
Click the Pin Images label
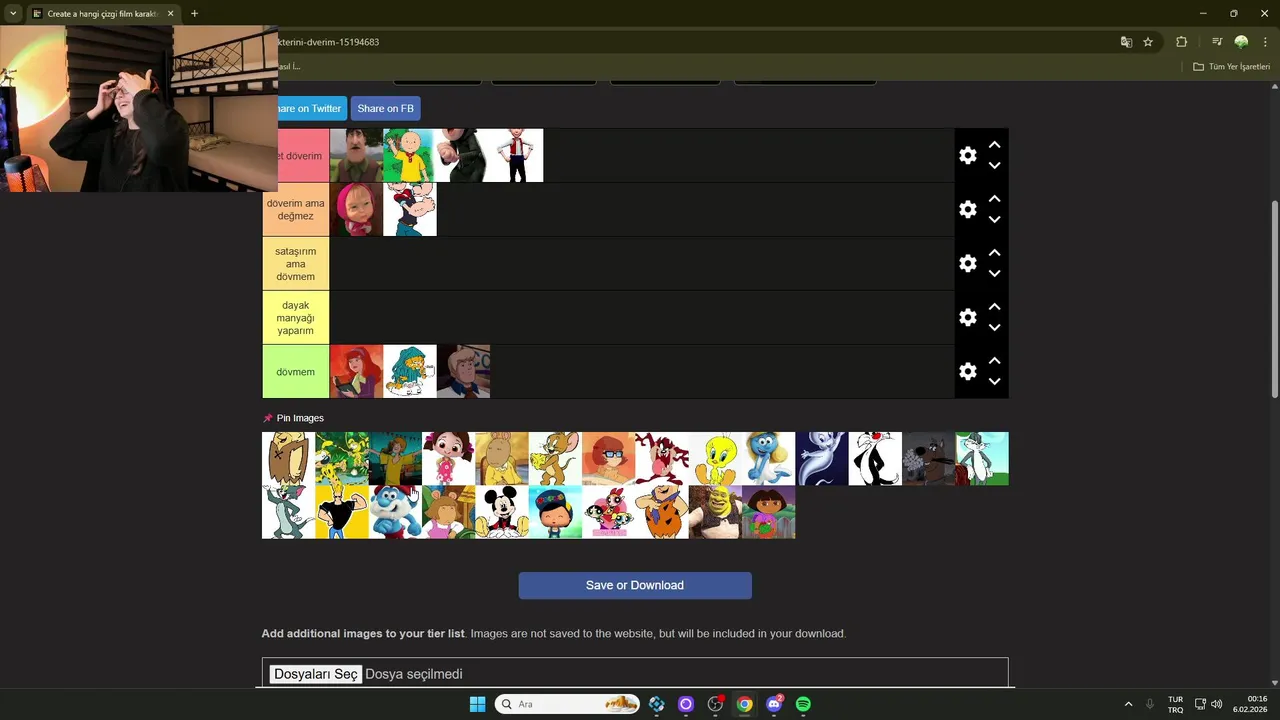tap(300, 418)
